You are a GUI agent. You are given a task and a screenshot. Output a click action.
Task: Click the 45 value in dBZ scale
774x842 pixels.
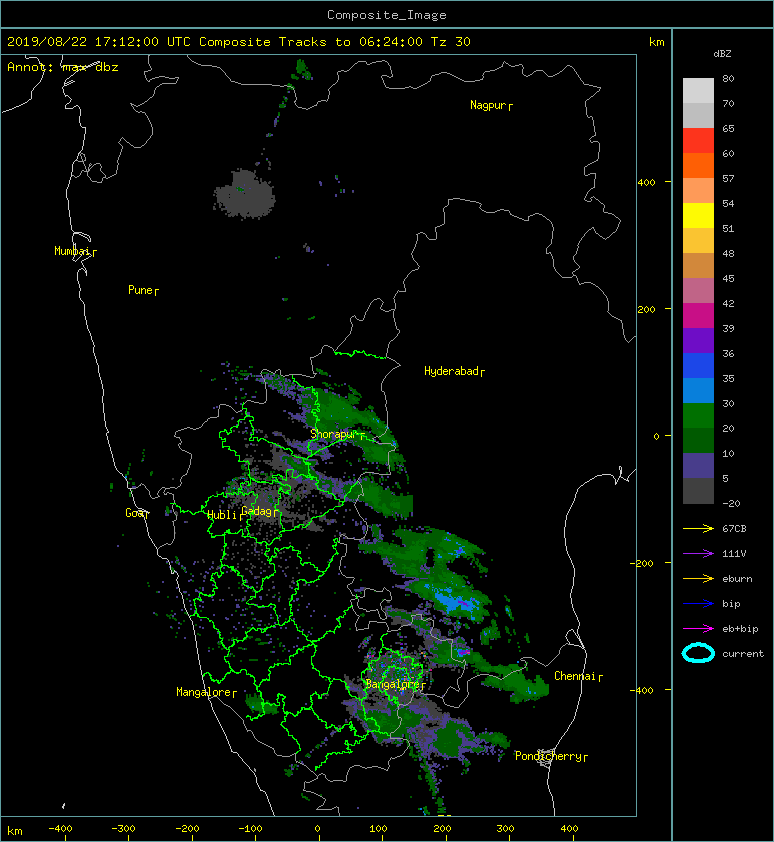coord(728,278)
